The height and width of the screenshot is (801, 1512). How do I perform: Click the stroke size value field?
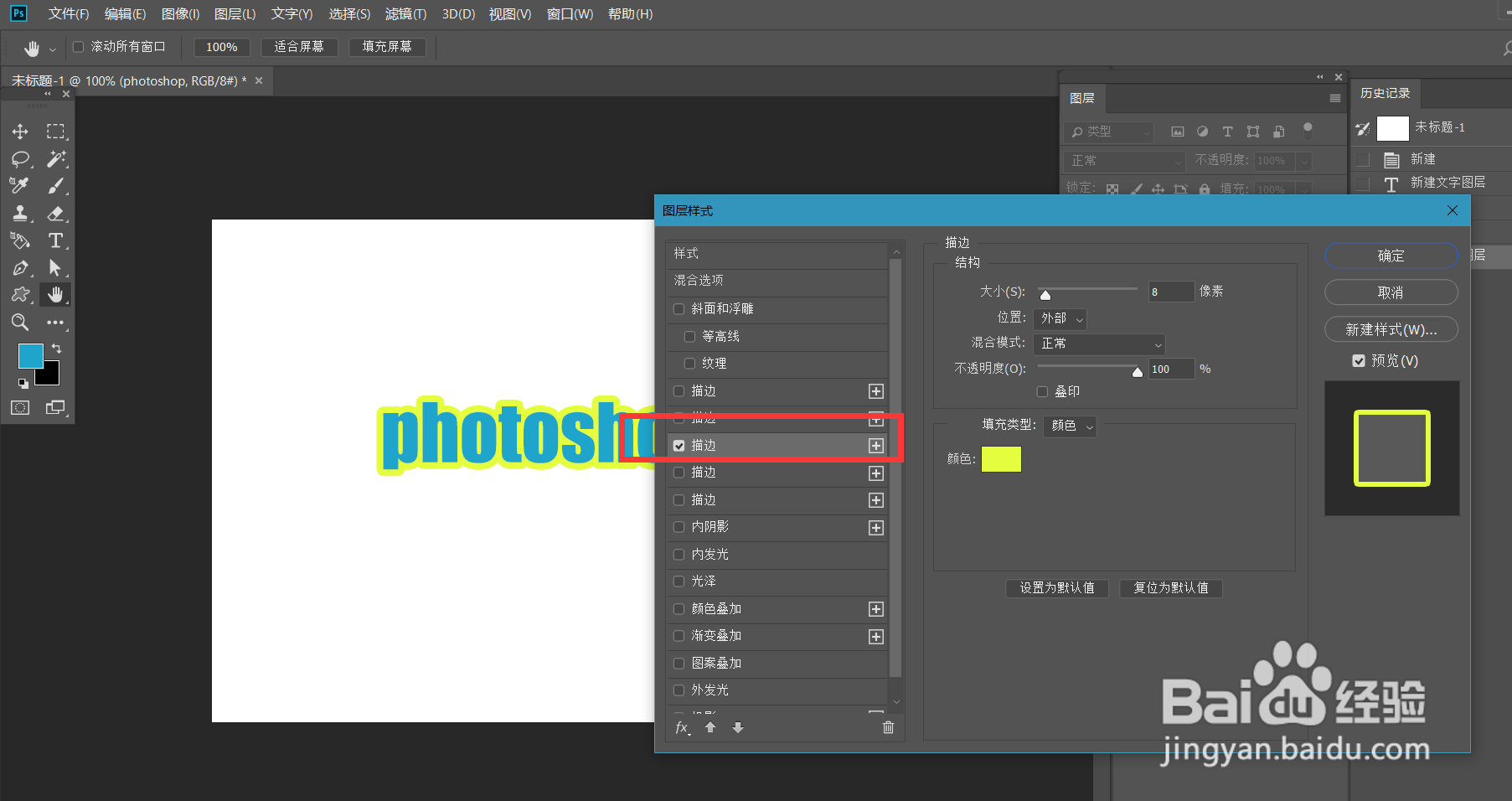(x=1171, y=292)
